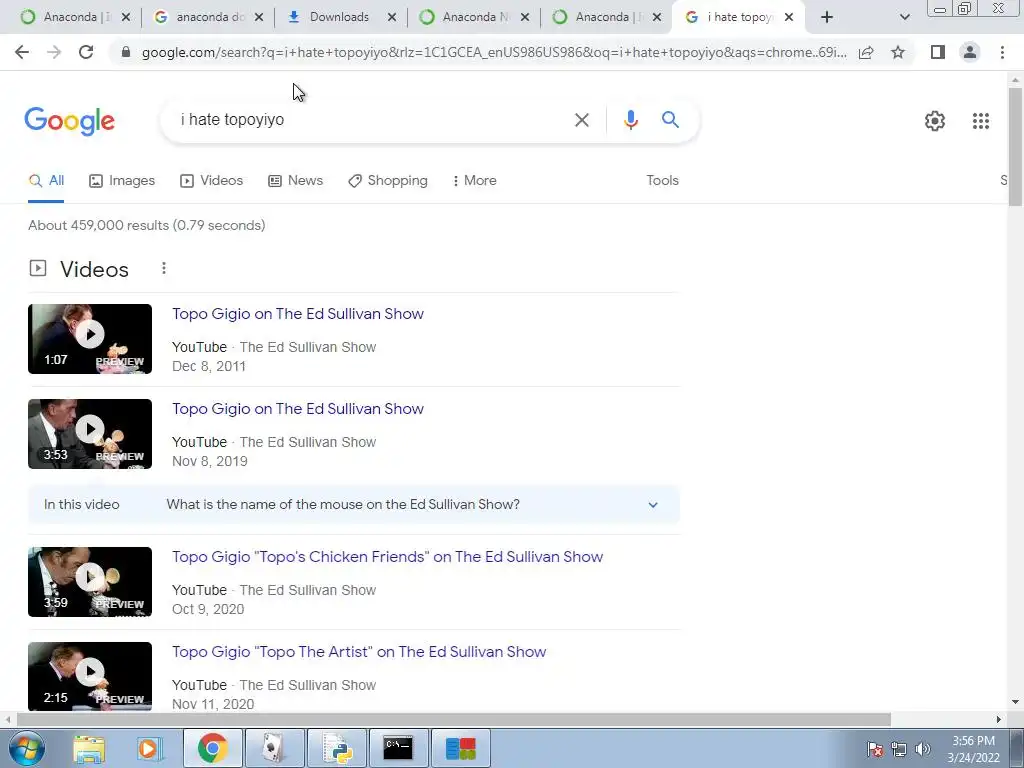This screenshot has height=768, width=1024.
Task: Share this page using the share icon
Action: pos(866,52)
